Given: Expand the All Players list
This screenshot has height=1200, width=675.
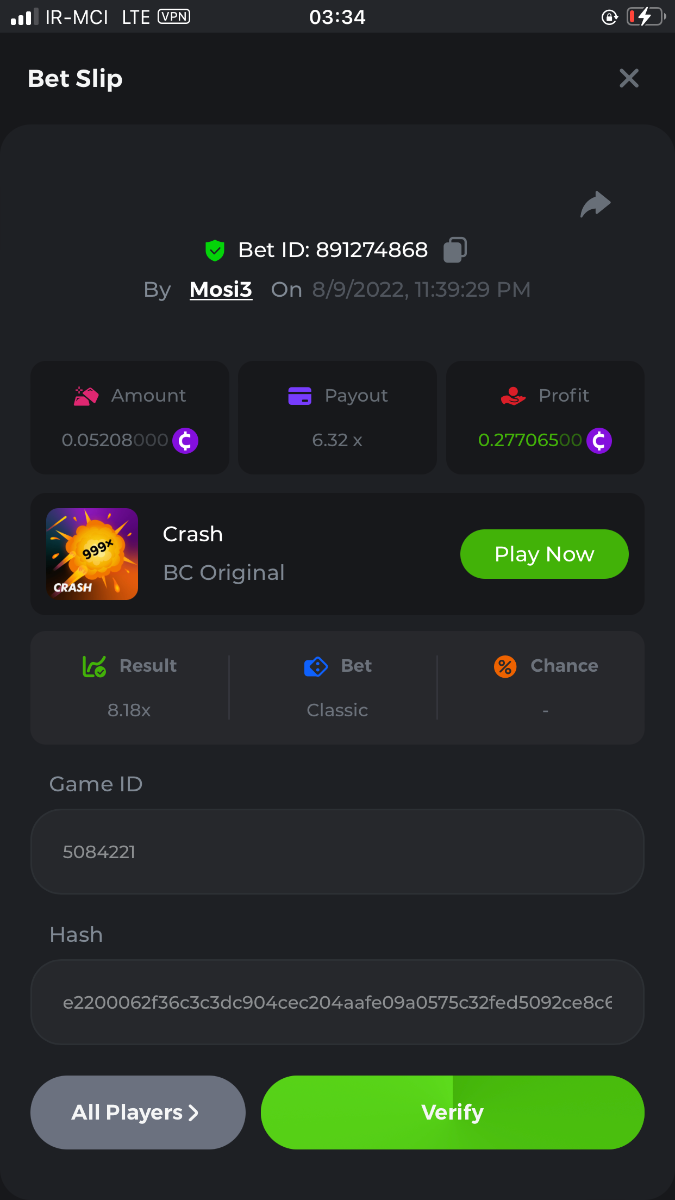Looking at the screenshot, I should pyautogui.click(x=138, y=1112).
